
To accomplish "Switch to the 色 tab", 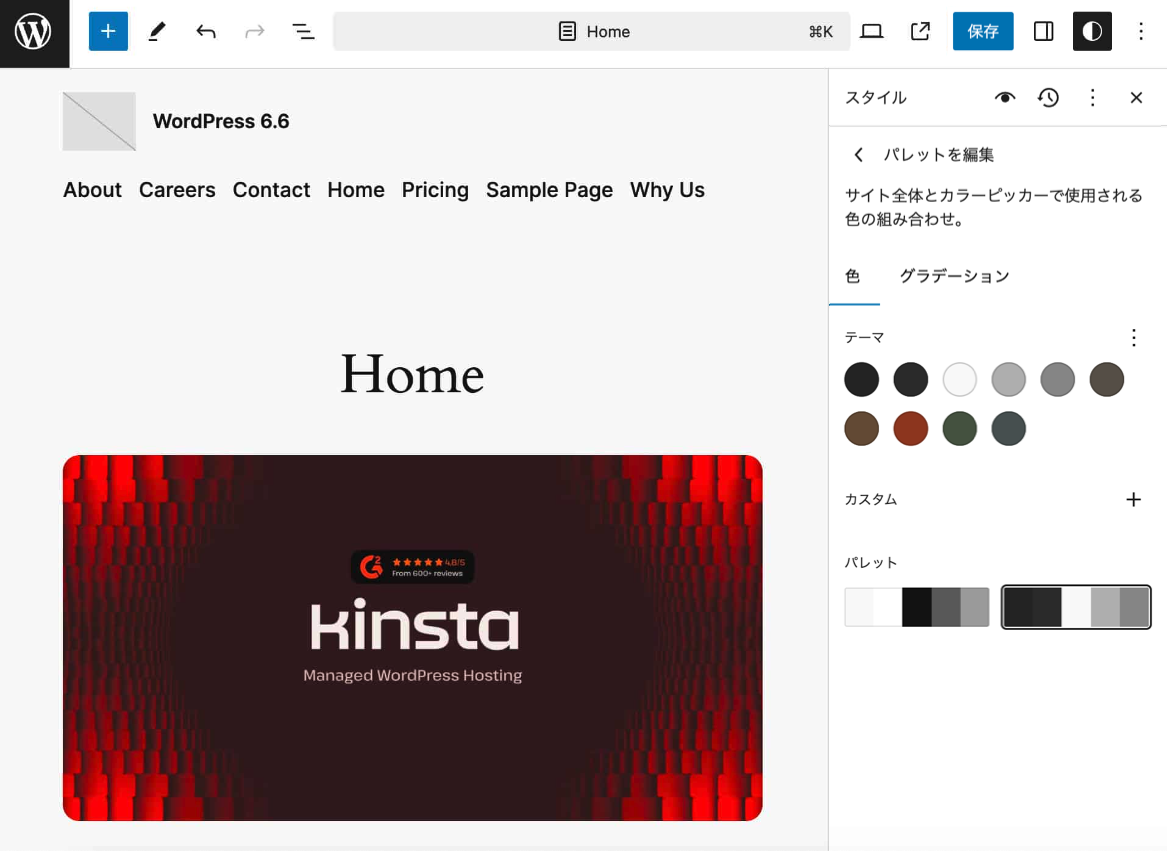I will tap(854, 276).
